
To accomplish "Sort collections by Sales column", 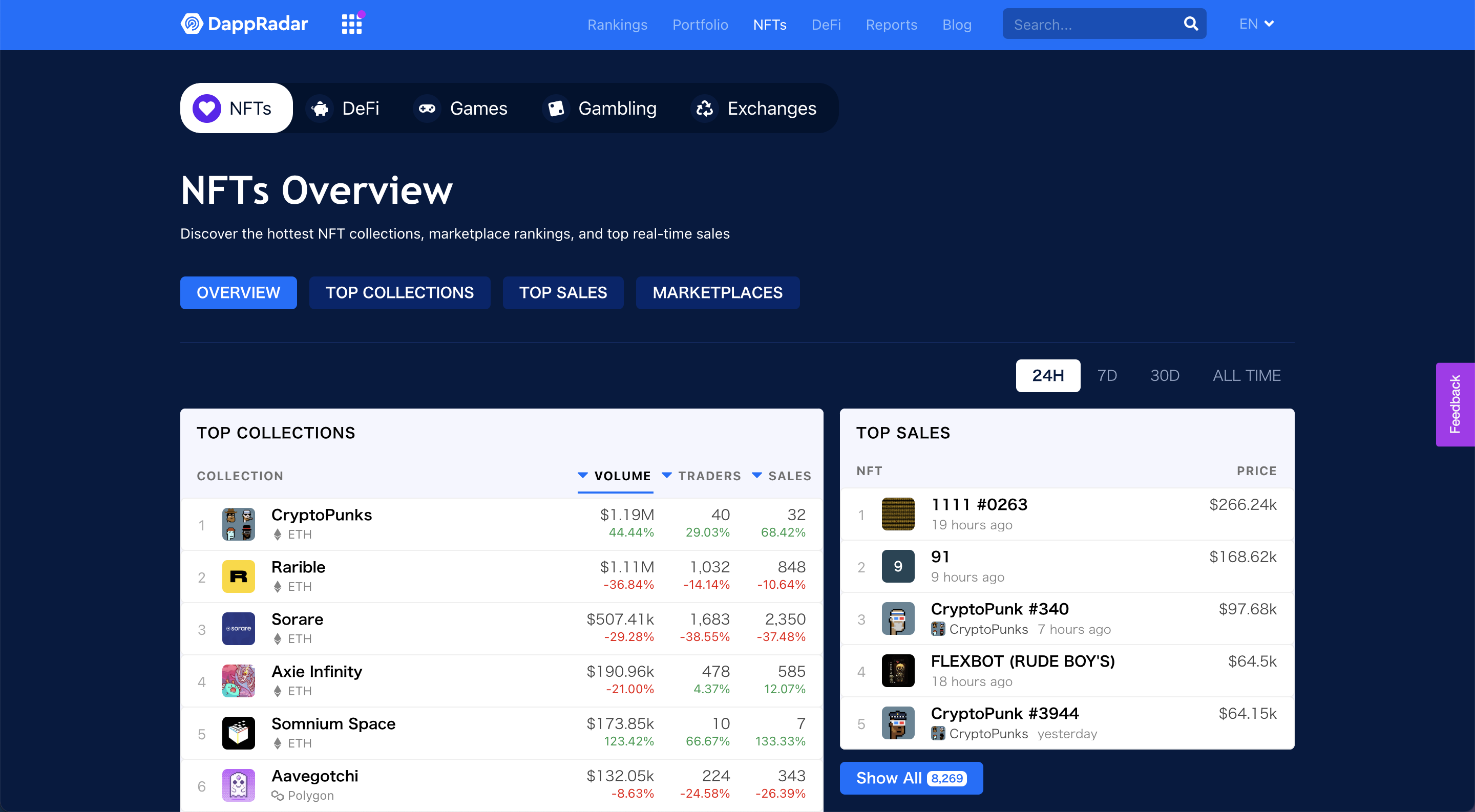I will 782,476.
